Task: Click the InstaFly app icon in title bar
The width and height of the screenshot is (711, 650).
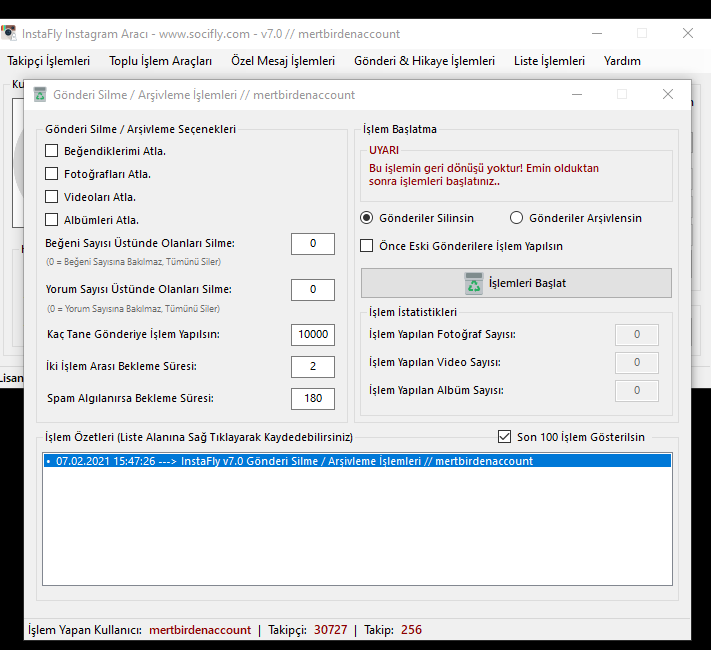Action: pyautogui.click(x=8, y=33)
